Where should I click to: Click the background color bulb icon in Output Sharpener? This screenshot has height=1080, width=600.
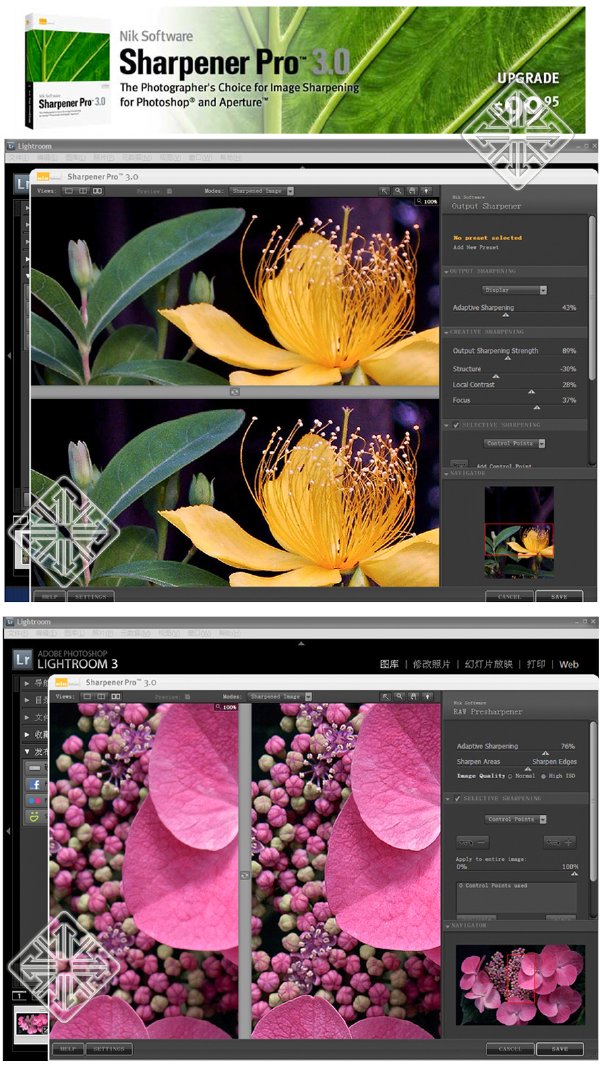pyautogui.click(x=426, y=191)
